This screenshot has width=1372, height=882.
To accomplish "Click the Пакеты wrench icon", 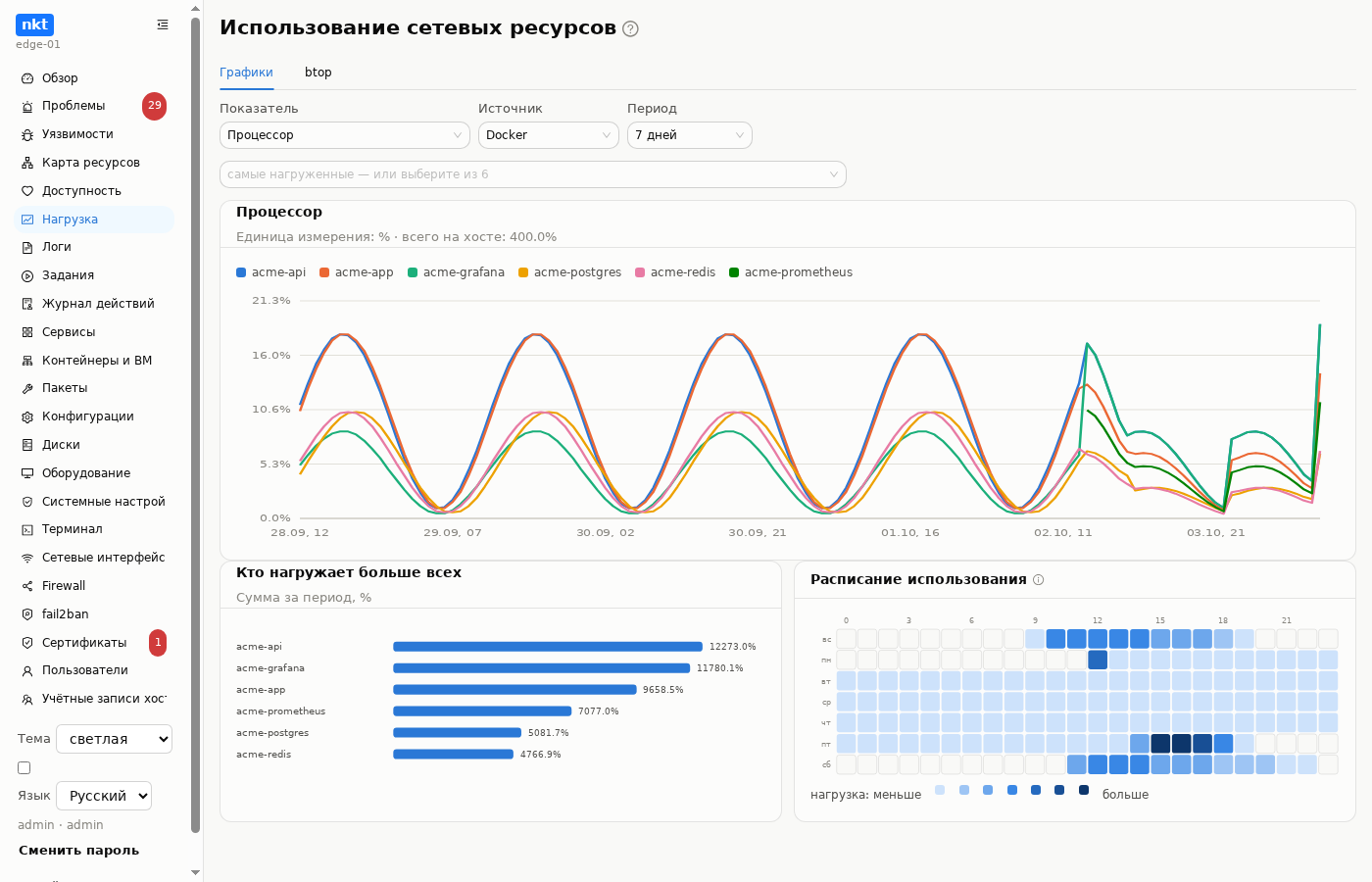I will (x=27, y=388).
